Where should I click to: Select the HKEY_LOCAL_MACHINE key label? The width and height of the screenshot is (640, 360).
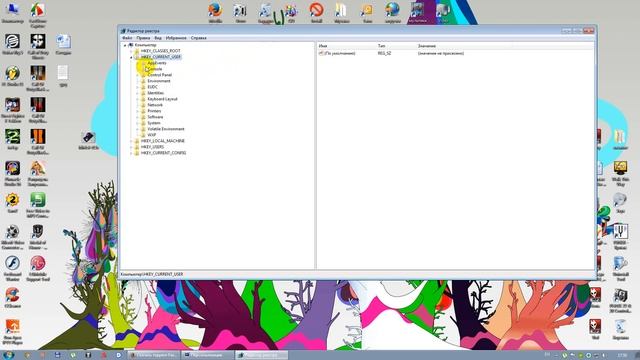[x=162, y=141]
